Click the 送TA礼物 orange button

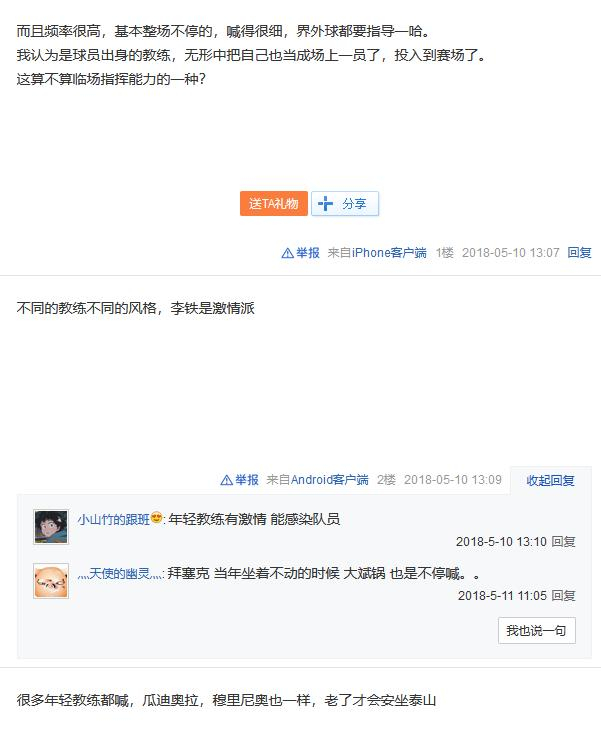pyautogui.click(x=273, y=203)
